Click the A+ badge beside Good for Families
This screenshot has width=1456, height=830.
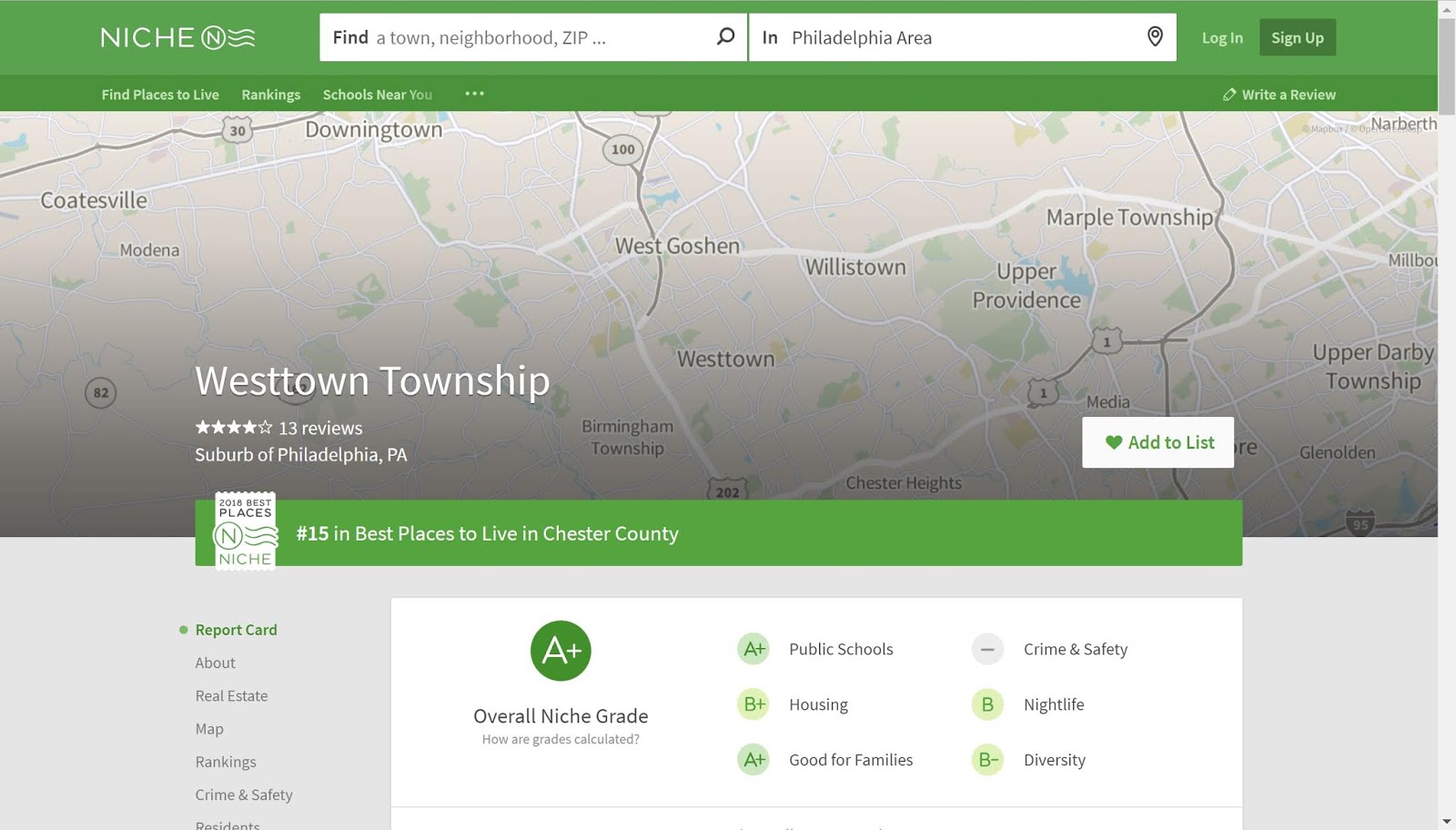pos(753,759)
